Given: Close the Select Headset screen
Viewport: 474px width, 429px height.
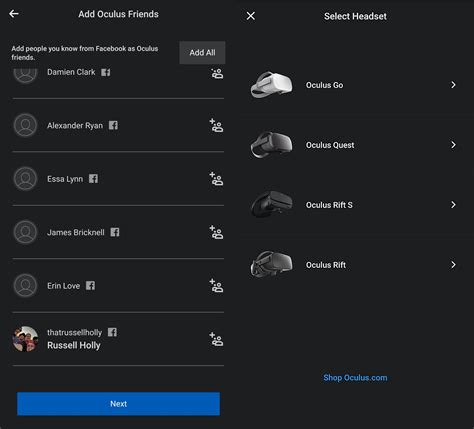Looking at the screenshot, I should tap(251, 16).
